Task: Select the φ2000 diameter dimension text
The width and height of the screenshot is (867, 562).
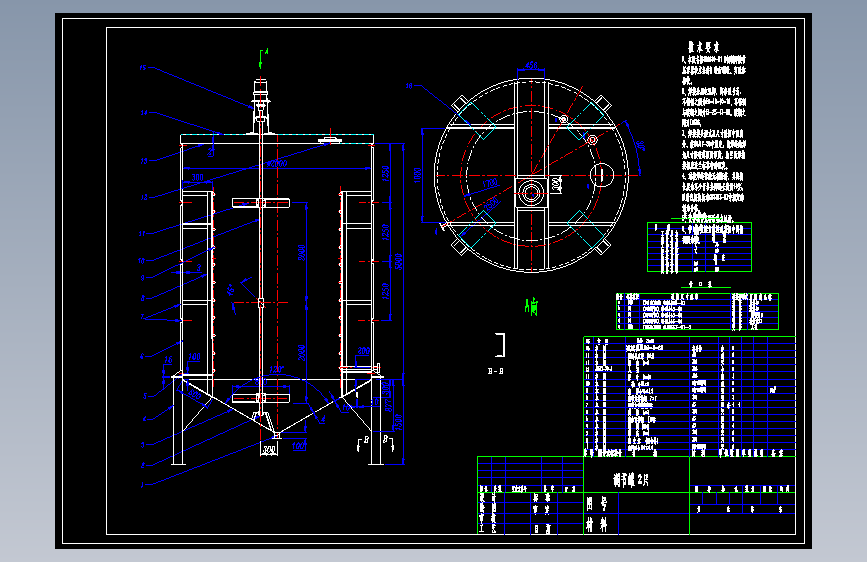Action: (277, 164)
